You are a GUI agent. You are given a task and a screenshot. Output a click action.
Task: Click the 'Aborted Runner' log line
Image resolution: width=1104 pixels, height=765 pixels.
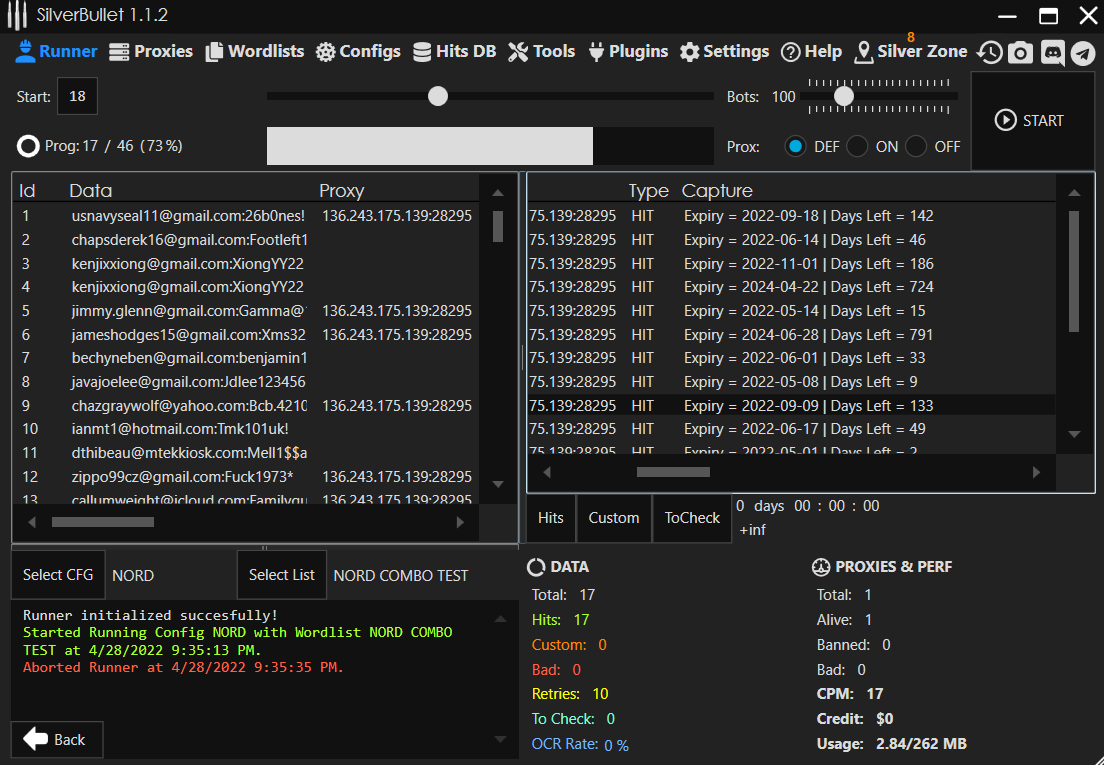(x=183, y=667)
